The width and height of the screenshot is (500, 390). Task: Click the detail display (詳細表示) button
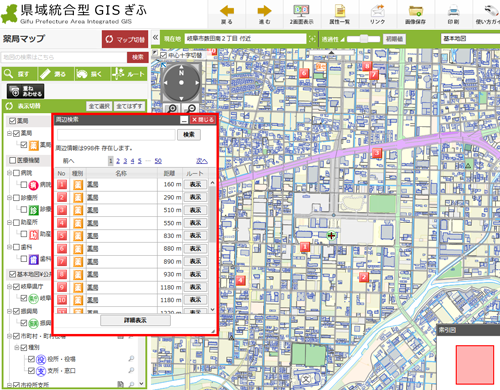(x=135, y=320)
